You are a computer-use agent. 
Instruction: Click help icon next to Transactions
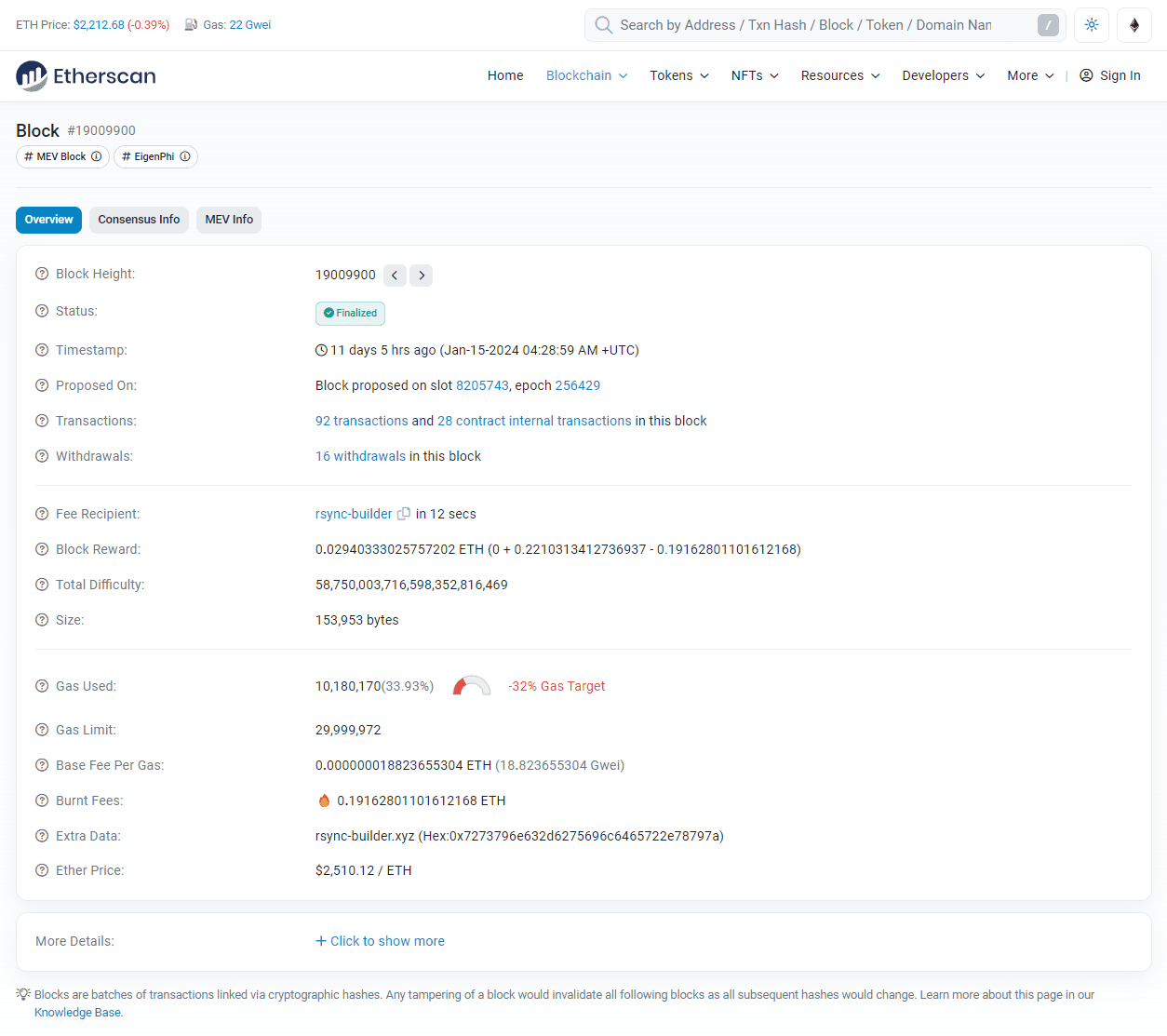(x=42, y=421)
